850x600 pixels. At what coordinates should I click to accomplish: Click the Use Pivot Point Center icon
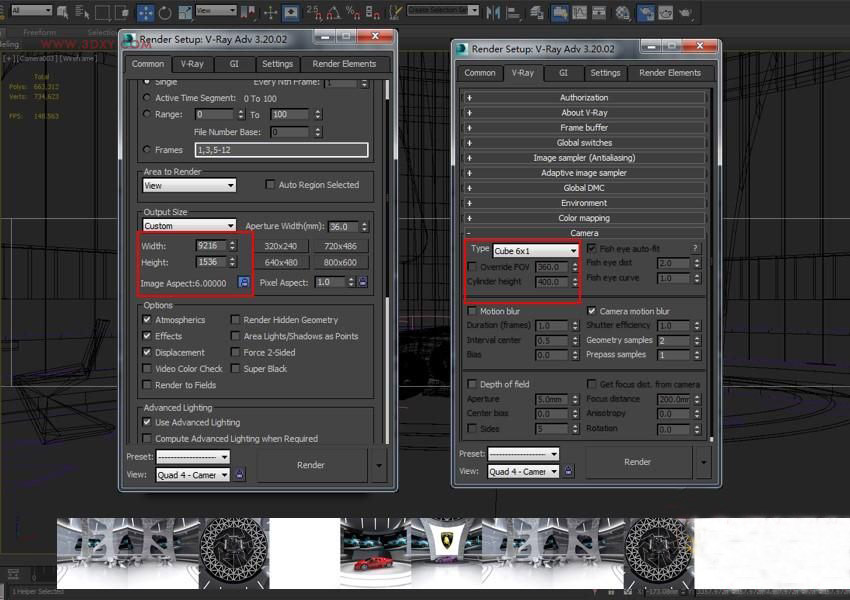click(249, 12)
